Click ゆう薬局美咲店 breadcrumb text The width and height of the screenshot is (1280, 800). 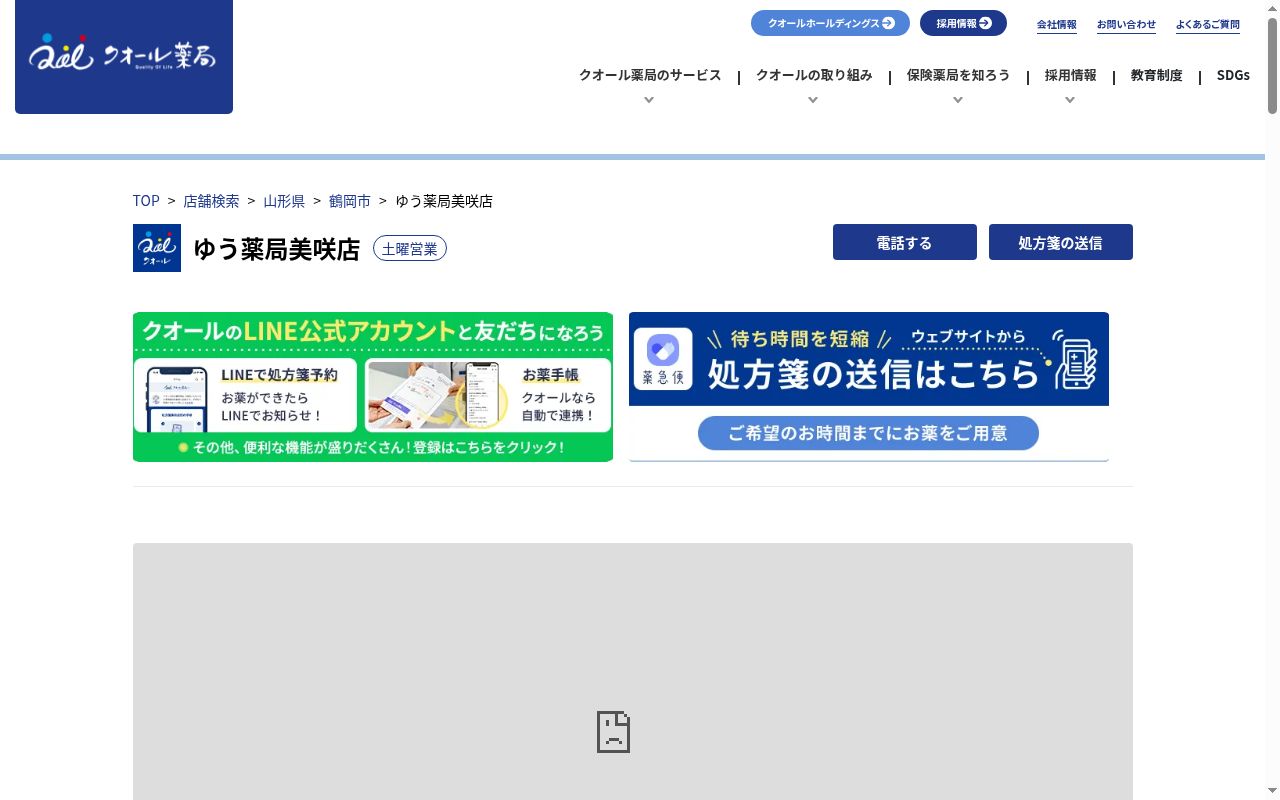pos(444,201)
